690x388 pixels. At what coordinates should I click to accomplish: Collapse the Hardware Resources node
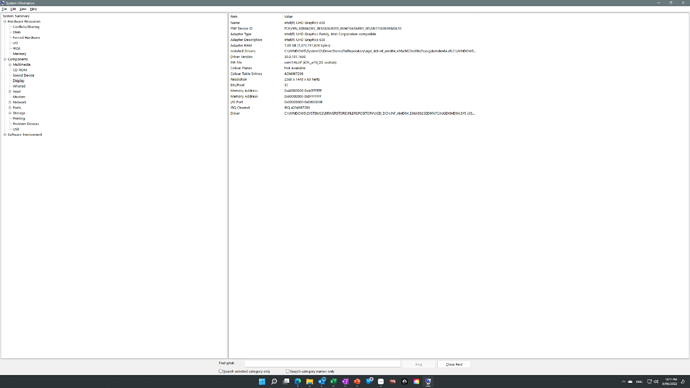click(5, 22)
